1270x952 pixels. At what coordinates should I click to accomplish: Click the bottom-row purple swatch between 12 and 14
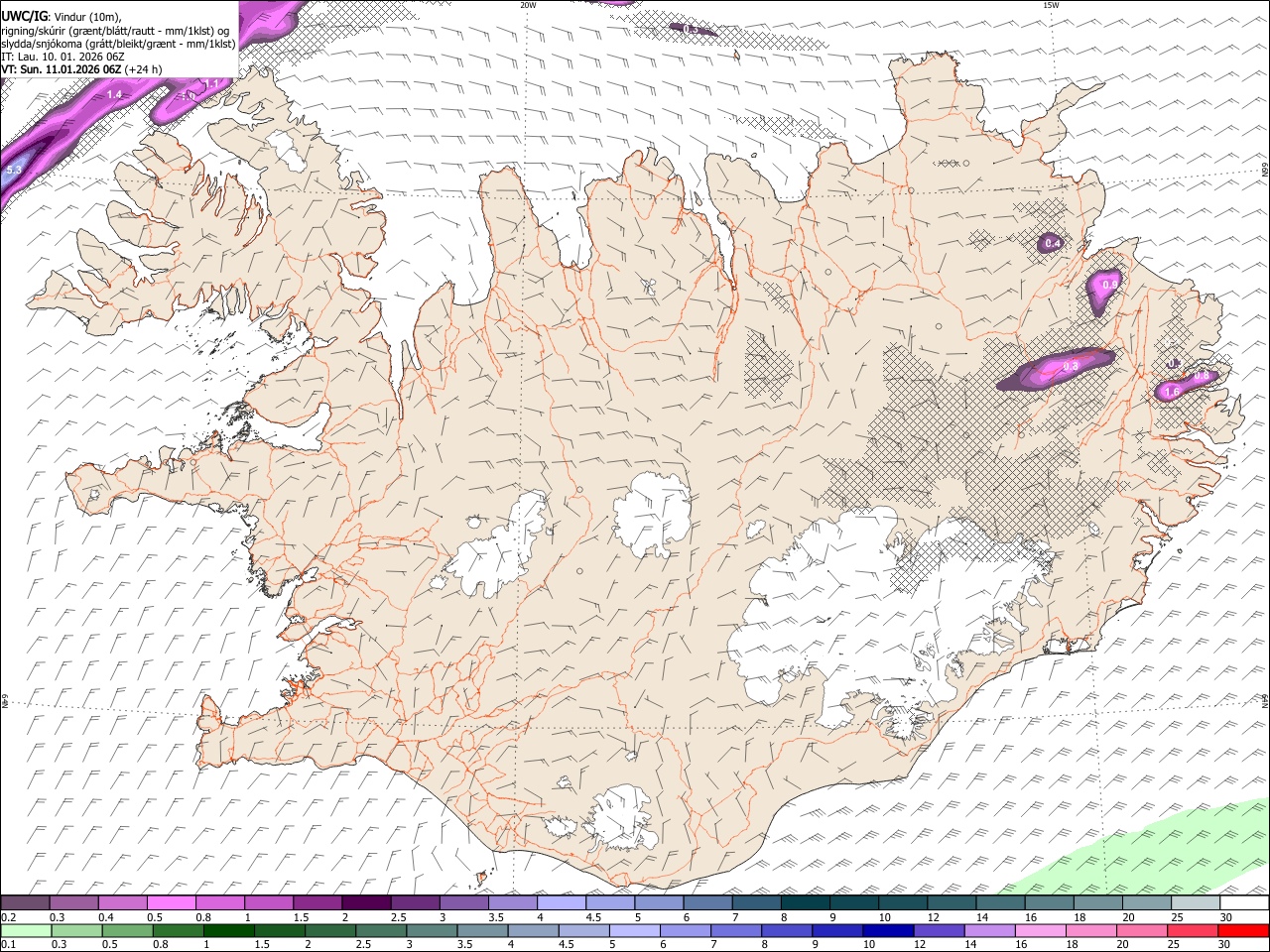[939, 930]
